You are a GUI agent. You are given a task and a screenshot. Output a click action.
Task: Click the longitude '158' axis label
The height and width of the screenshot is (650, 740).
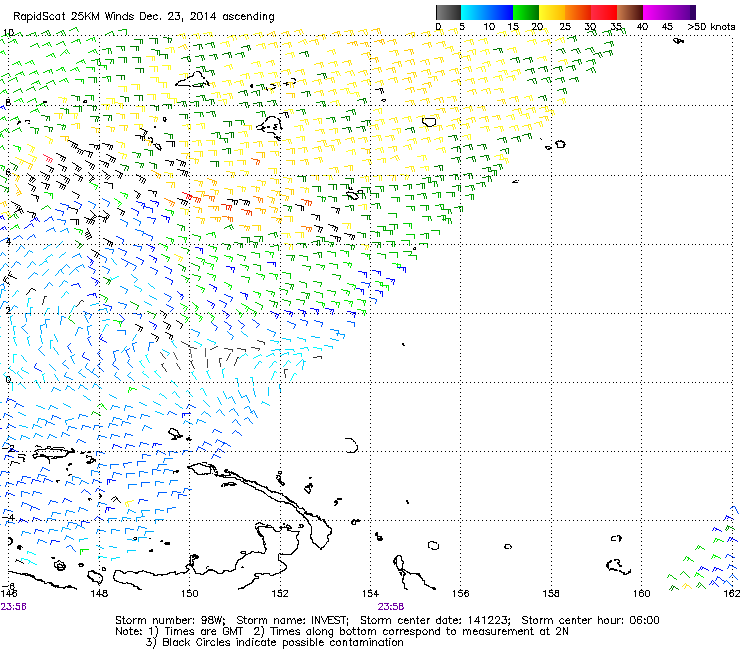coord(551,594)
